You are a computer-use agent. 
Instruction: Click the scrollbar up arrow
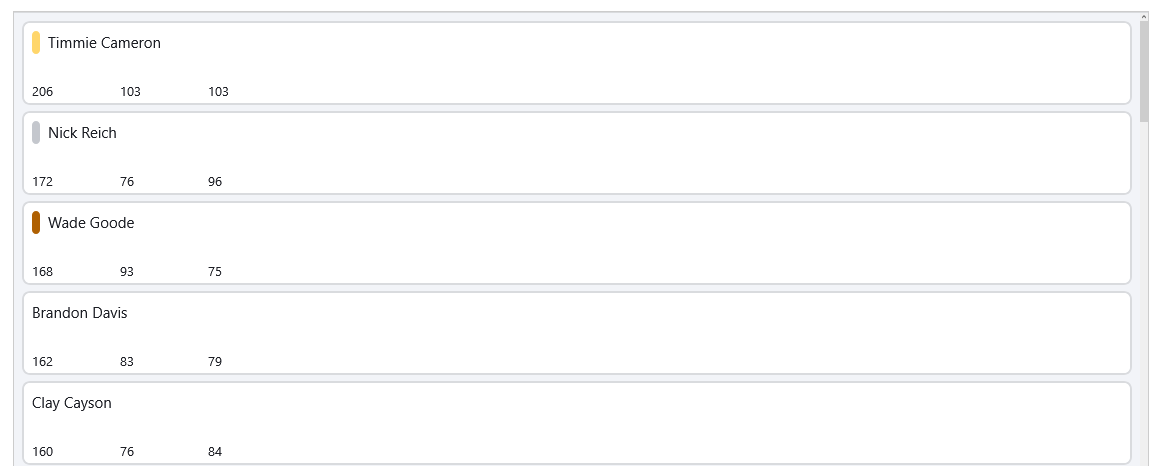1144,17
